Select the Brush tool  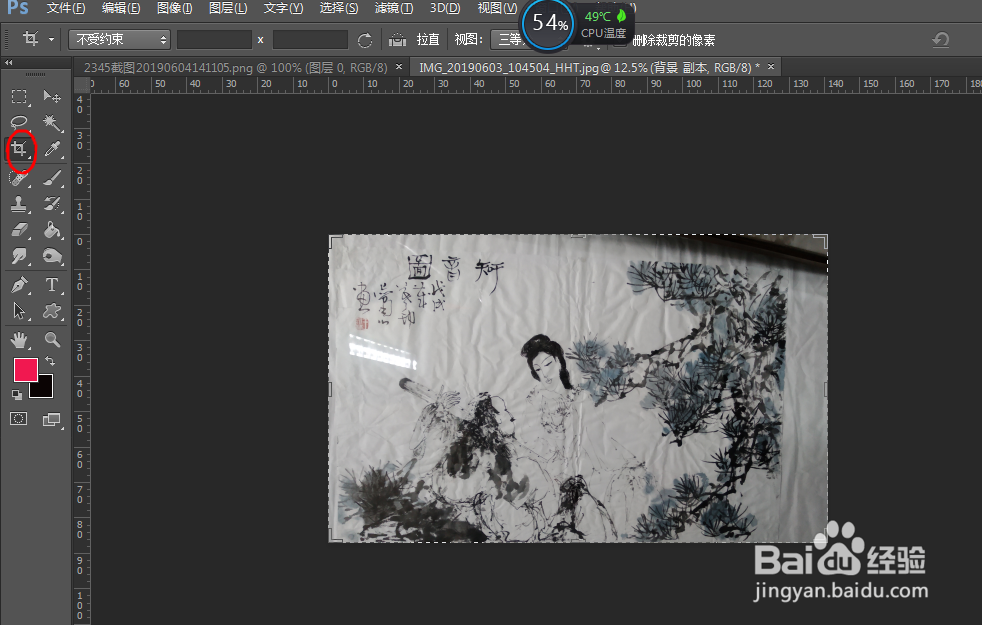pos(52,178)
